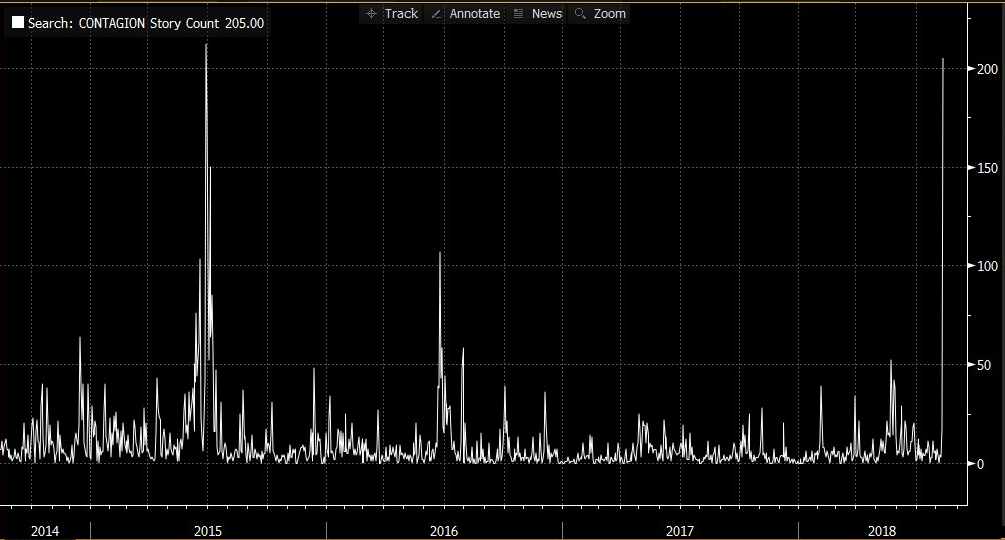Click the 200 value on the y-axis
Screen dimensions: 1005x540
click(x=987, y=69)
